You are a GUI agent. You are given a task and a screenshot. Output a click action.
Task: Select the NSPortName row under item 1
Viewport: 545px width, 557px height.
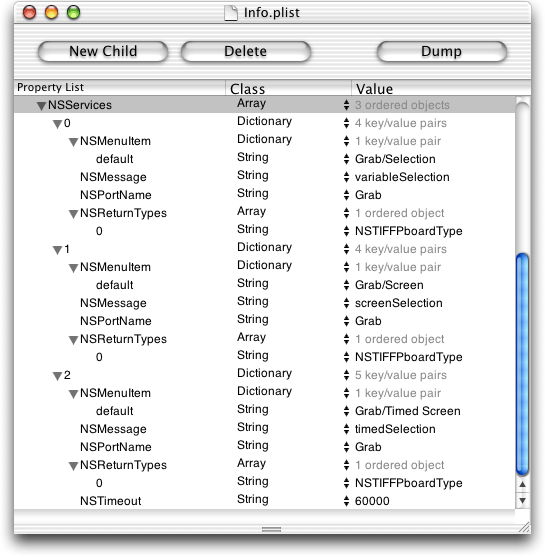click(264, 321)
